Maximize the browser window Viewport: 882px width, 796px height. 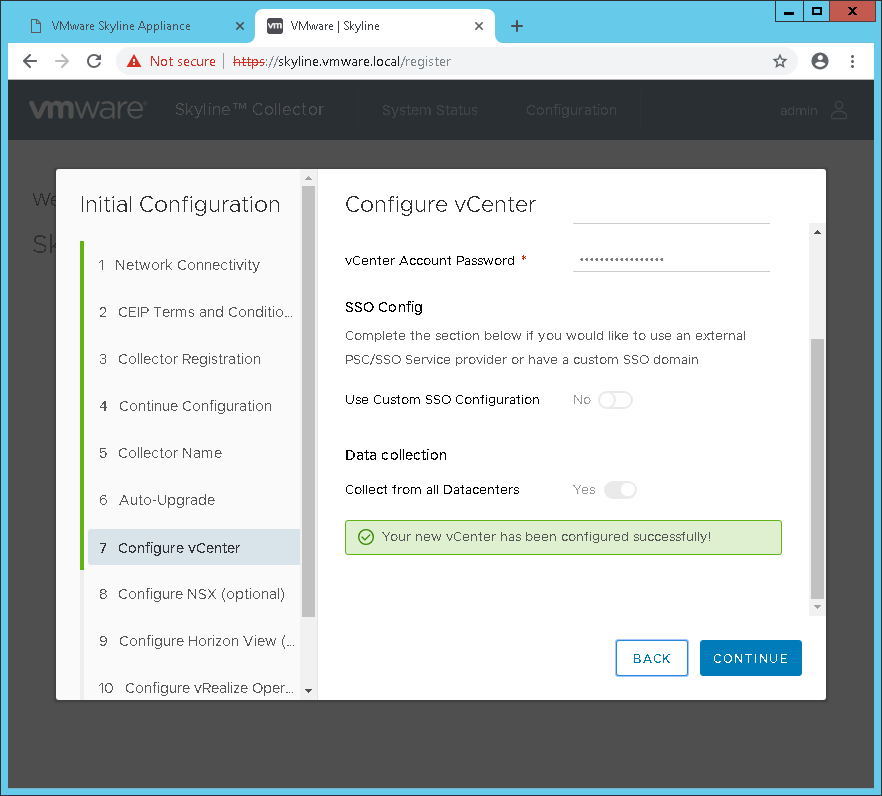click(x=817, y=11)
